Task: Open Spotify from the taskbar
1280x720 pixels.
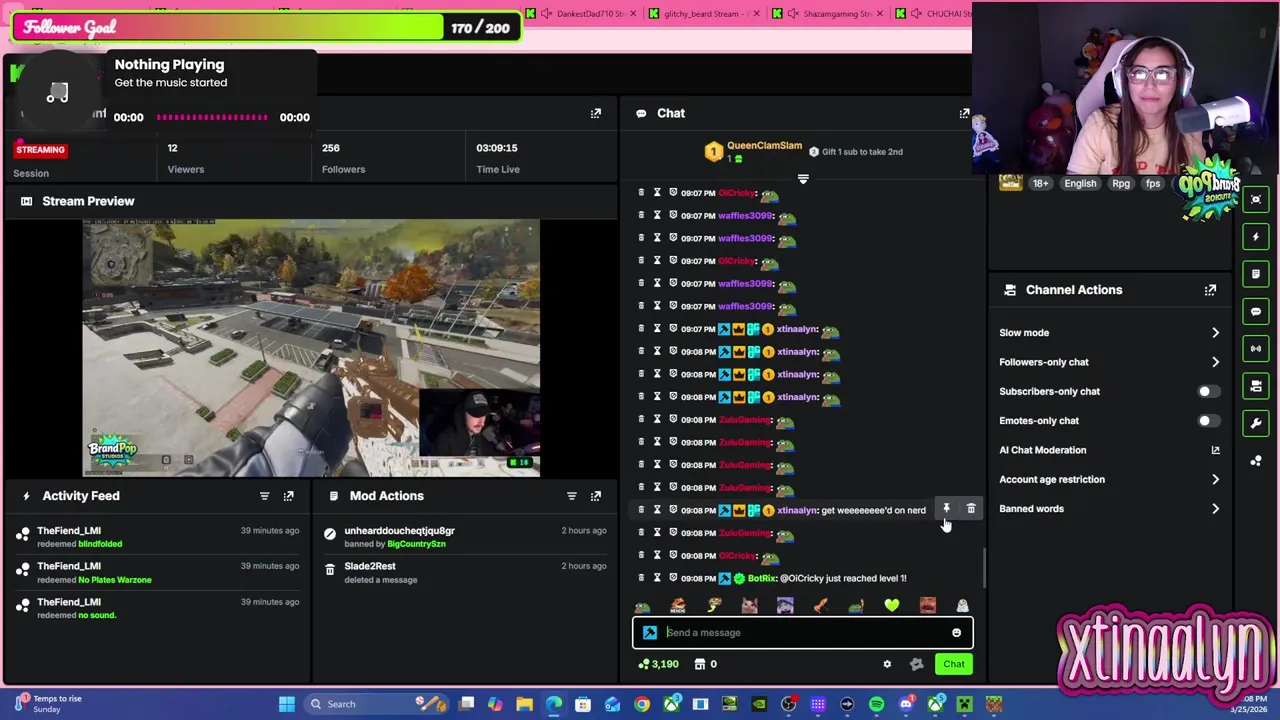Action: pyautogui.click(x=876, y=704)
